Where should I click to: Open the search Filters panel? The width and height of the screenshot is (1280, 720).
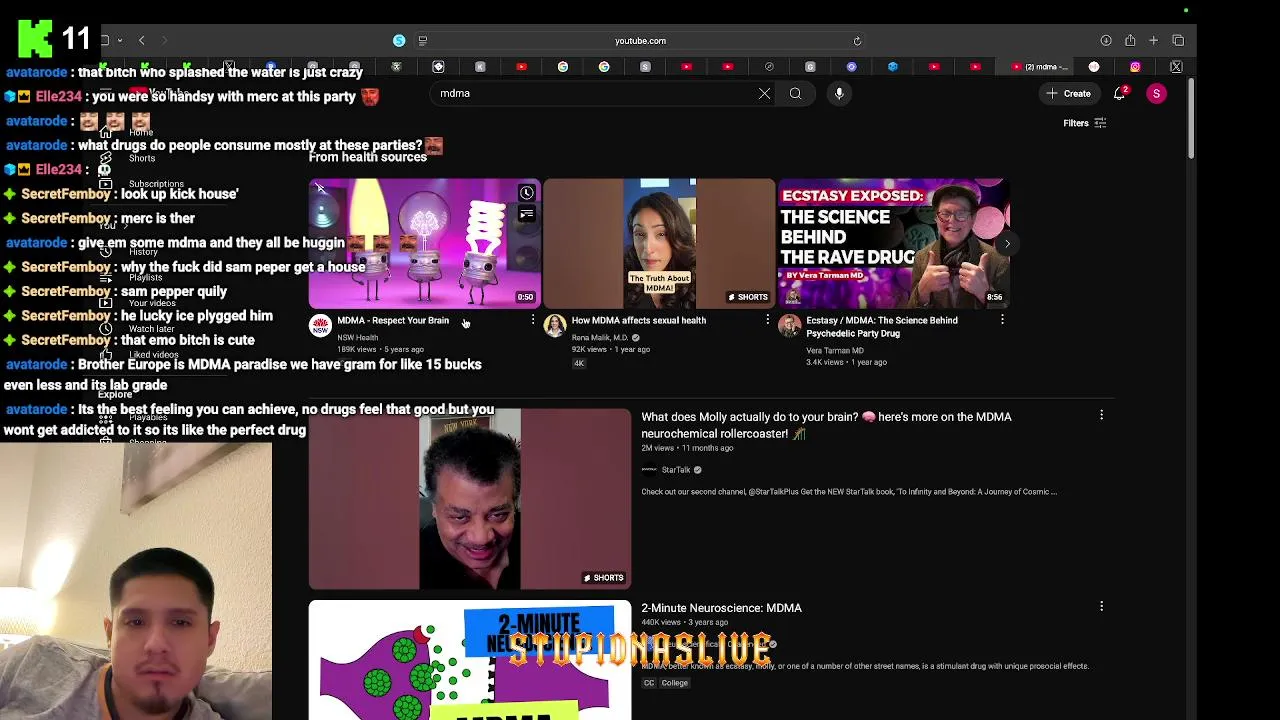[1085, 123]
